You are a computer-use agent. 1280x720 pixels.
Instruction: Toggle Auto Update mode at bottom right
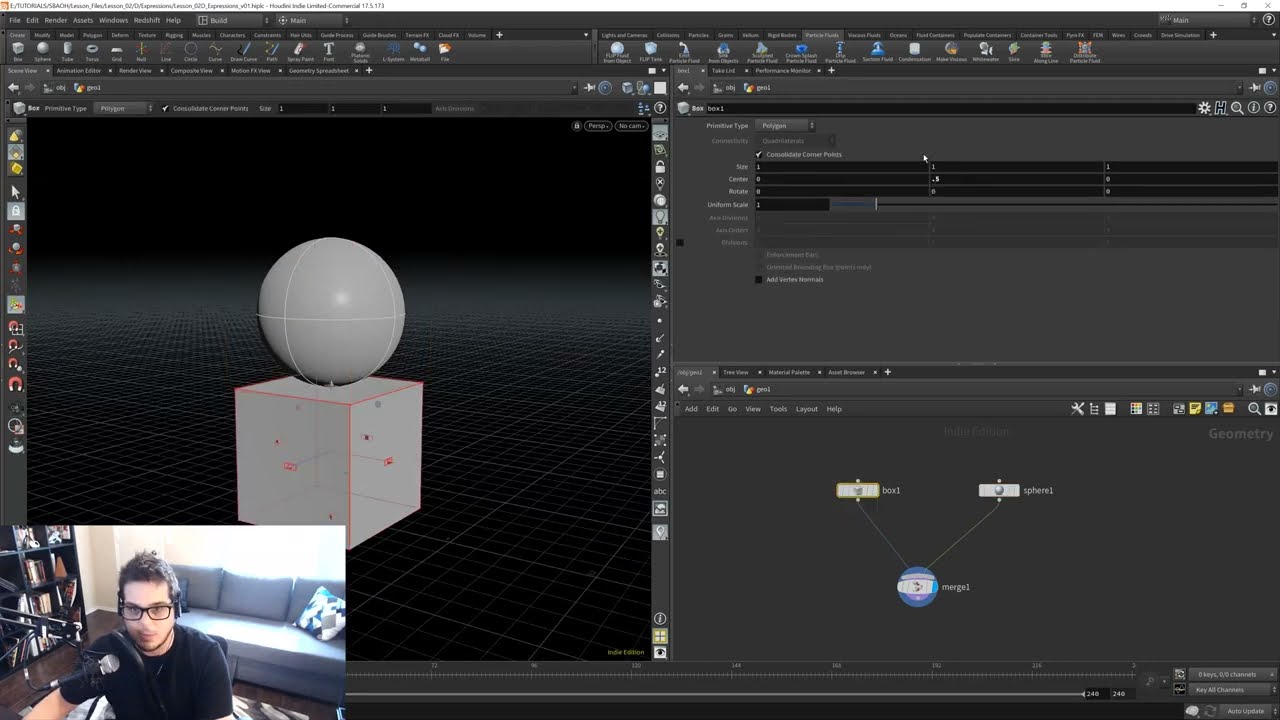(1245, 711)
